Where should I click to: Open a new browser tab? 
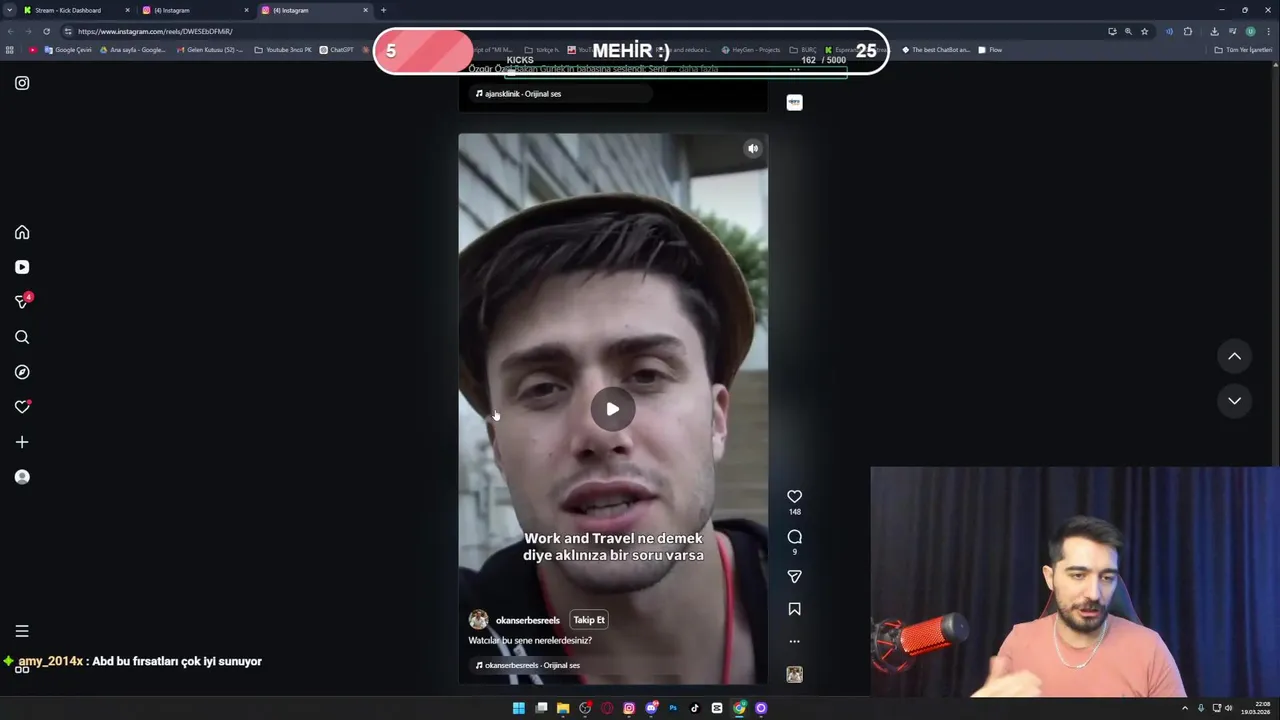point(383,10)
